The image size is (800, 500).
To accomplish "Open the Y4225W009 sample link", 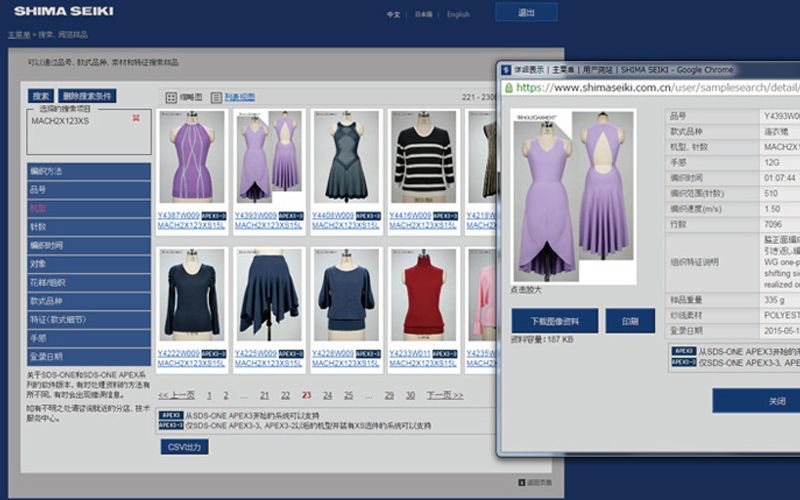I will 256,354.
